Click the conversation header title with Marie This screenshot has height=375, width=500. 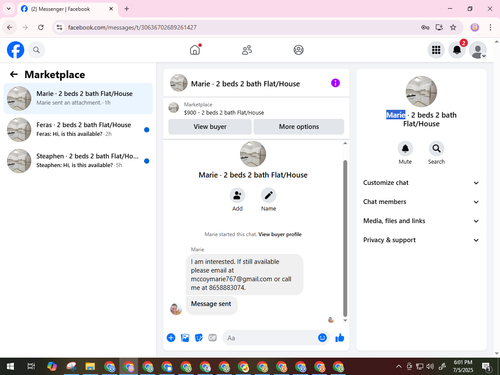coord(245,84)
